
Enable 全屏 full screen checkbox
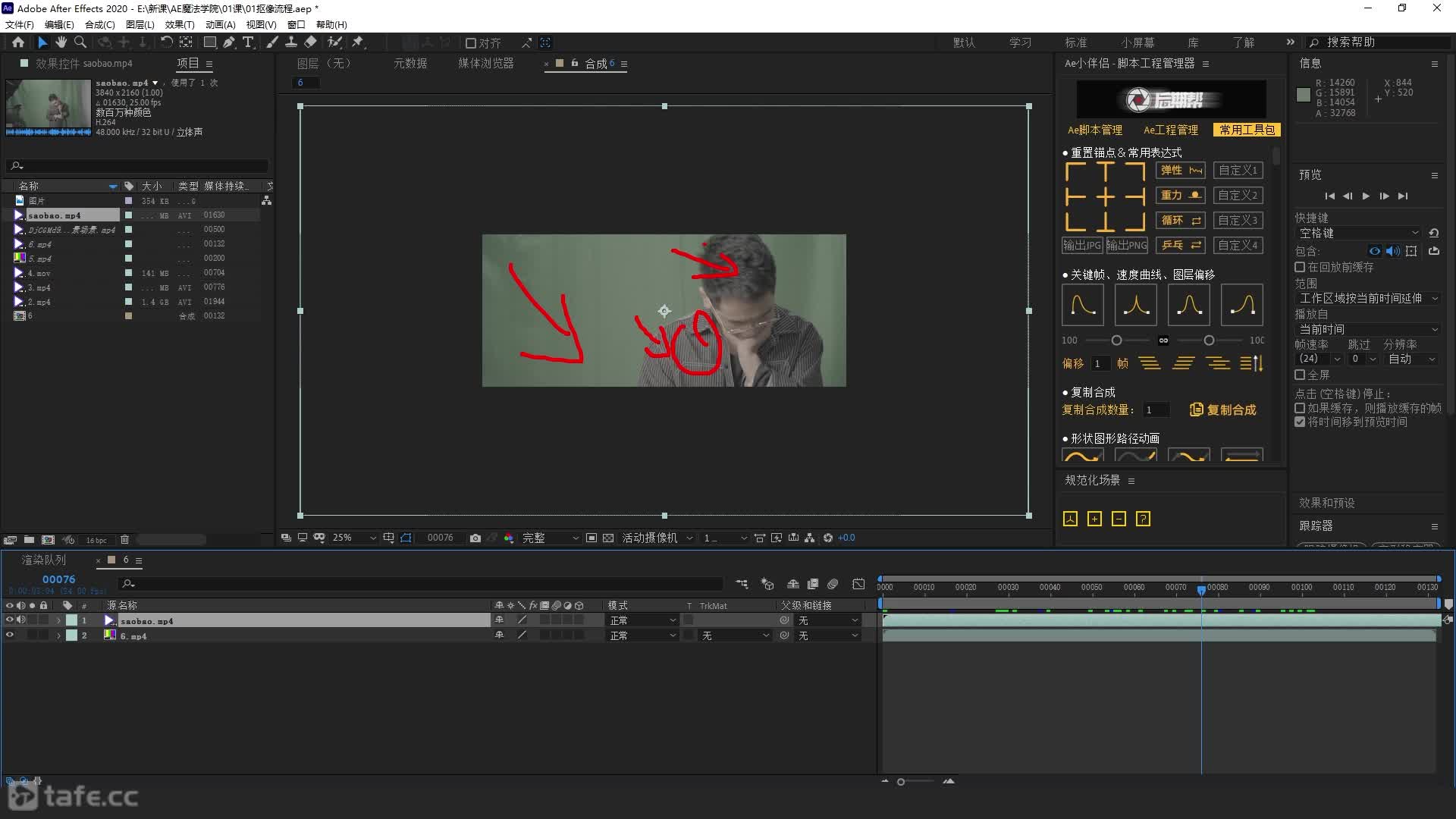coord(1300,375)
